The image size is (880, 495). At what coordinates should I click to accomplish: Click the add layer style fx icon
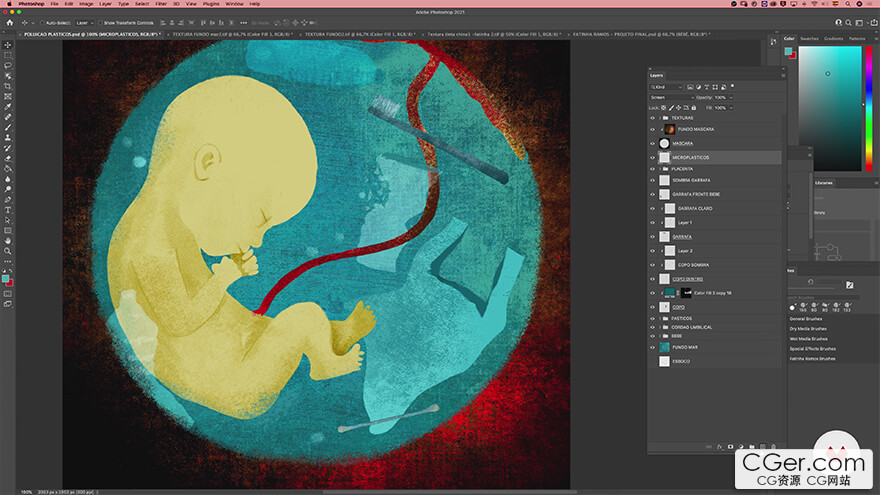(719, 447)
